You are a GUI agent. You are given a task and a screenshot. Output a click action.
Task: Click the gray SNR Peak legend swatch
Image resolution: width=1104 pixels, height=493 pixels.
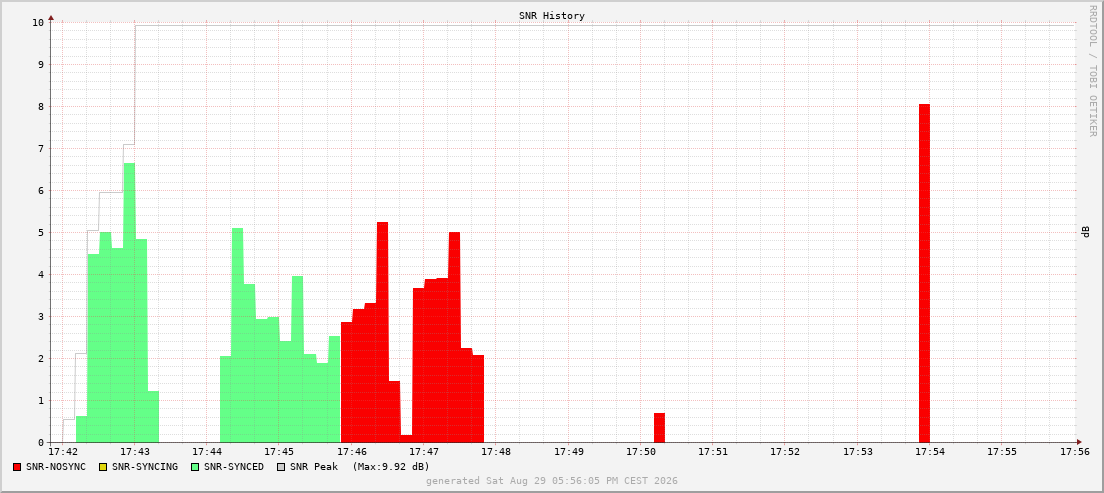281,467
